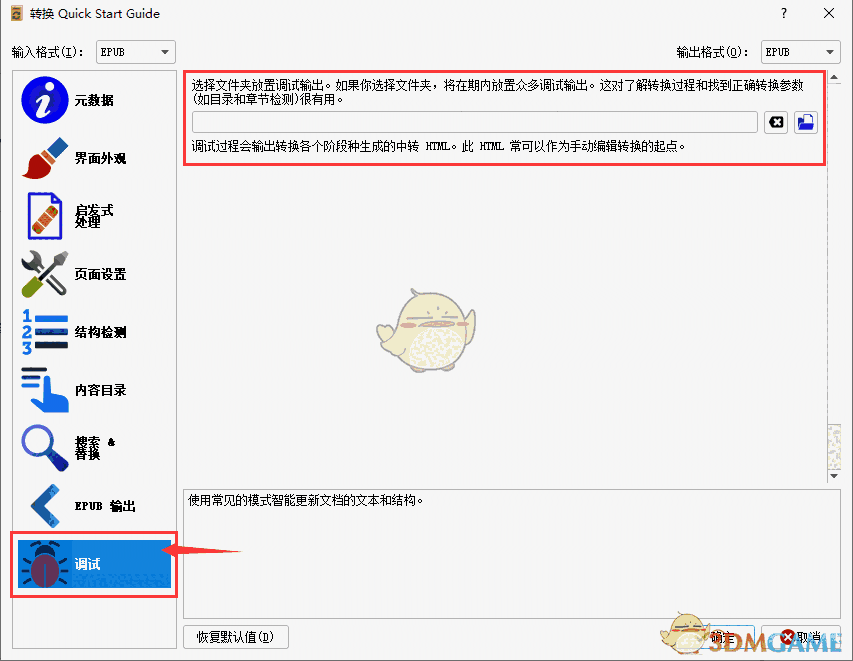Open the 输出格式 output format dropdown

[800, 51]
